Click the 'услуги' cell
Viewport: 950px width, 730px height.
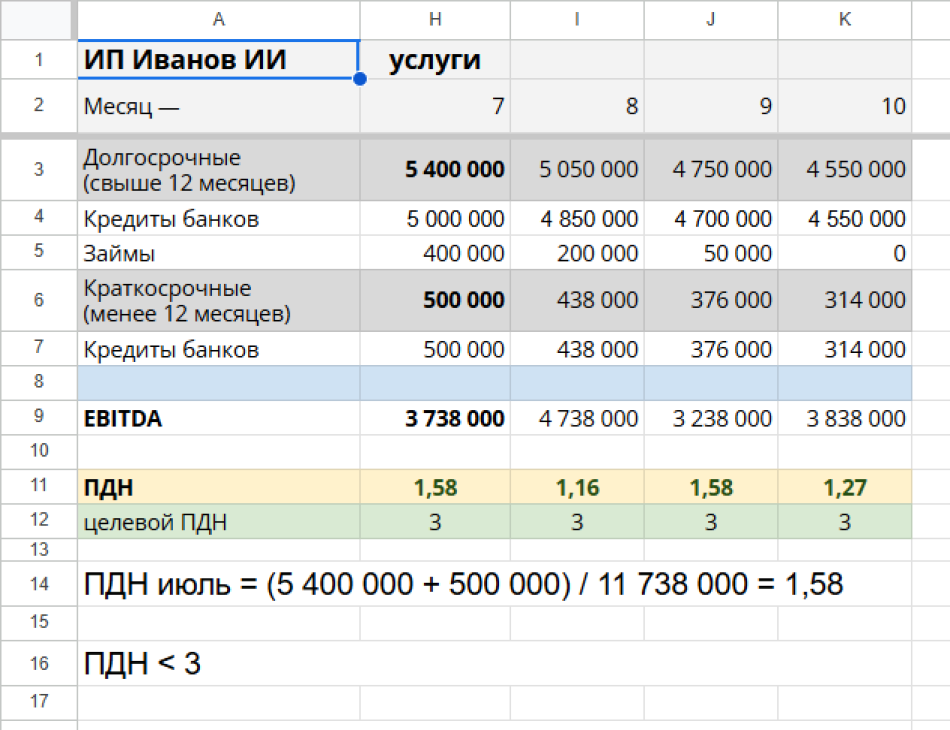click(435, 60)
